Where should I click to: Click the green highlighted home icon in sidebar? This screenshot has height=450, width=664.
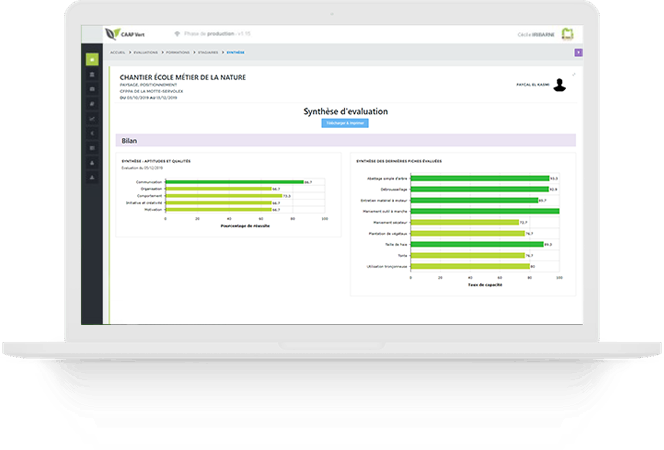[92, 60]
